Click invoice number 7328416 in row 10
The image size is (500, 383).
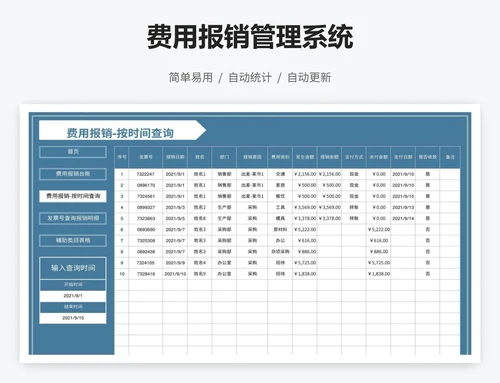pyautogui.click(x=146, y=274)
